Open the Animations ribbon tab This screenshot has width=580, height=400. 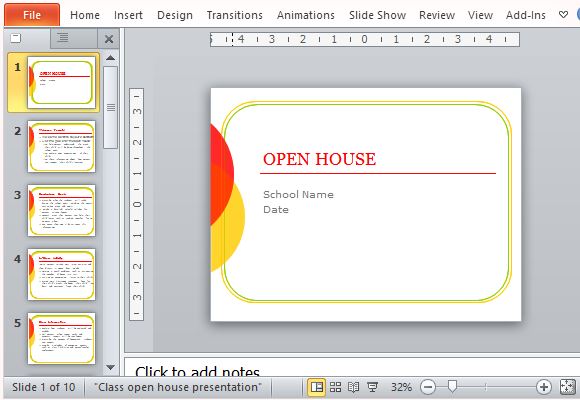[x=306, y=15]
